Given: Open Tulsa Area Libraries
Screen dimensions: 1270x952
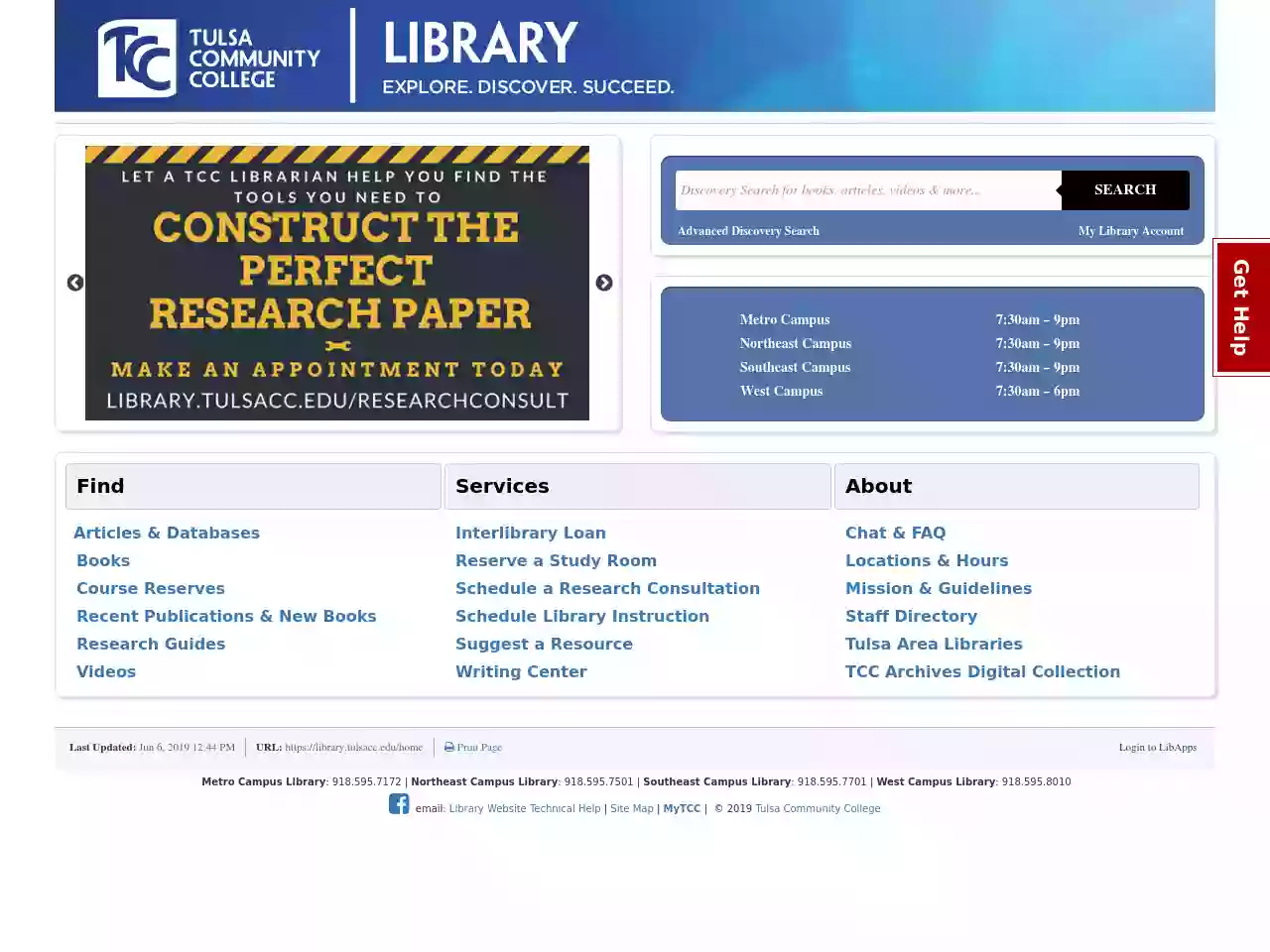Looking at the screenshot, I should [934, 644].
